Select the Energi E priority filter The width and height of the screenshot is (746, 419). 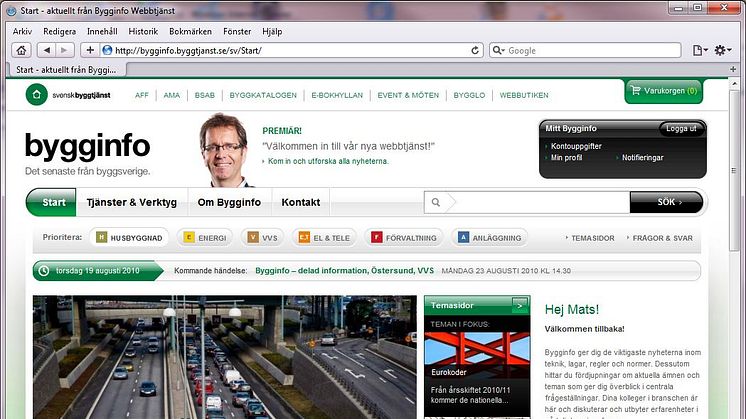coord(205,237)
